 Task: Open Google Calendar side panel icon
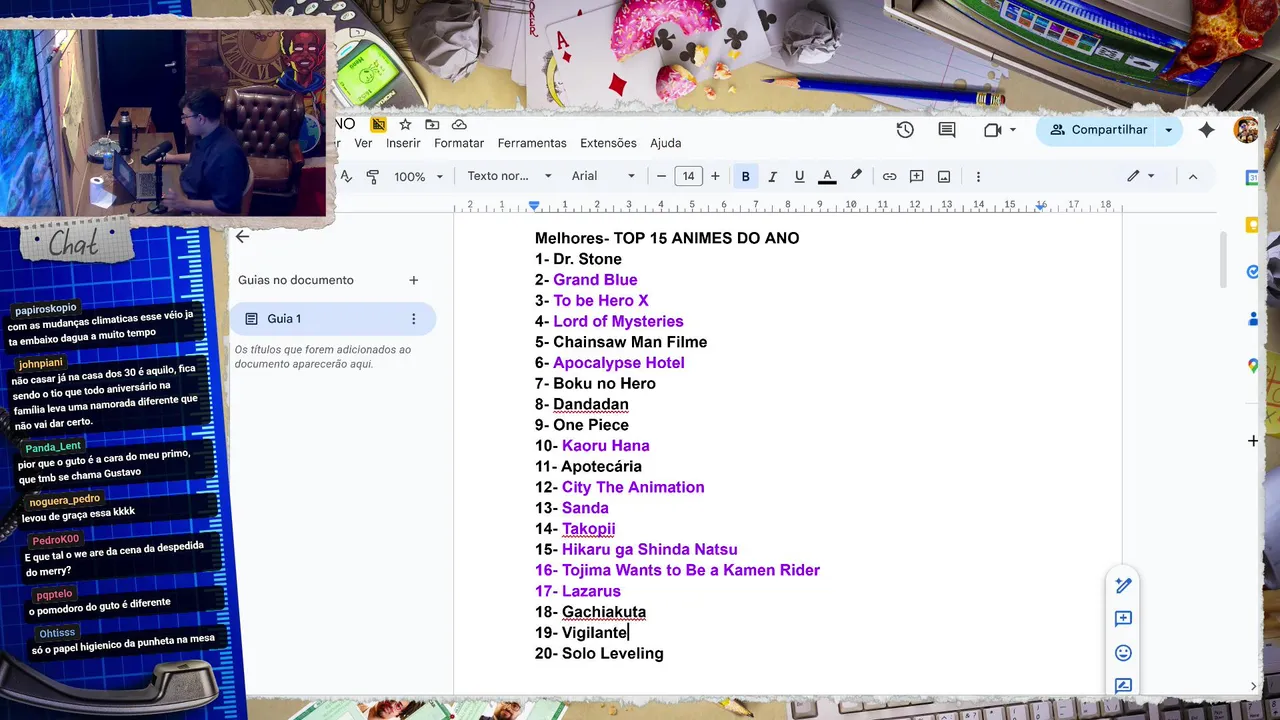(x=1253, y=178)
